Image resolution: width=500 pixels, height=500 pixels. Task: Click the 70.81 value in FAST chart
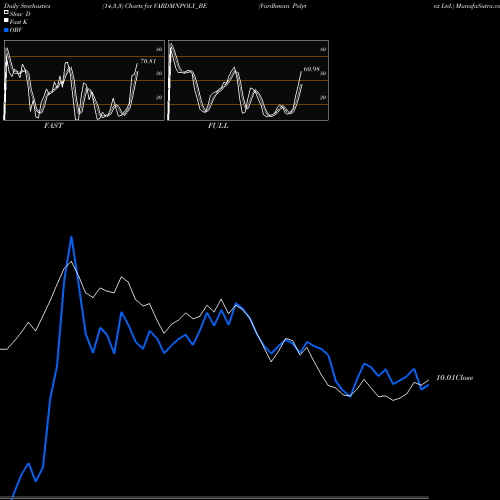[x=148, y=61]
